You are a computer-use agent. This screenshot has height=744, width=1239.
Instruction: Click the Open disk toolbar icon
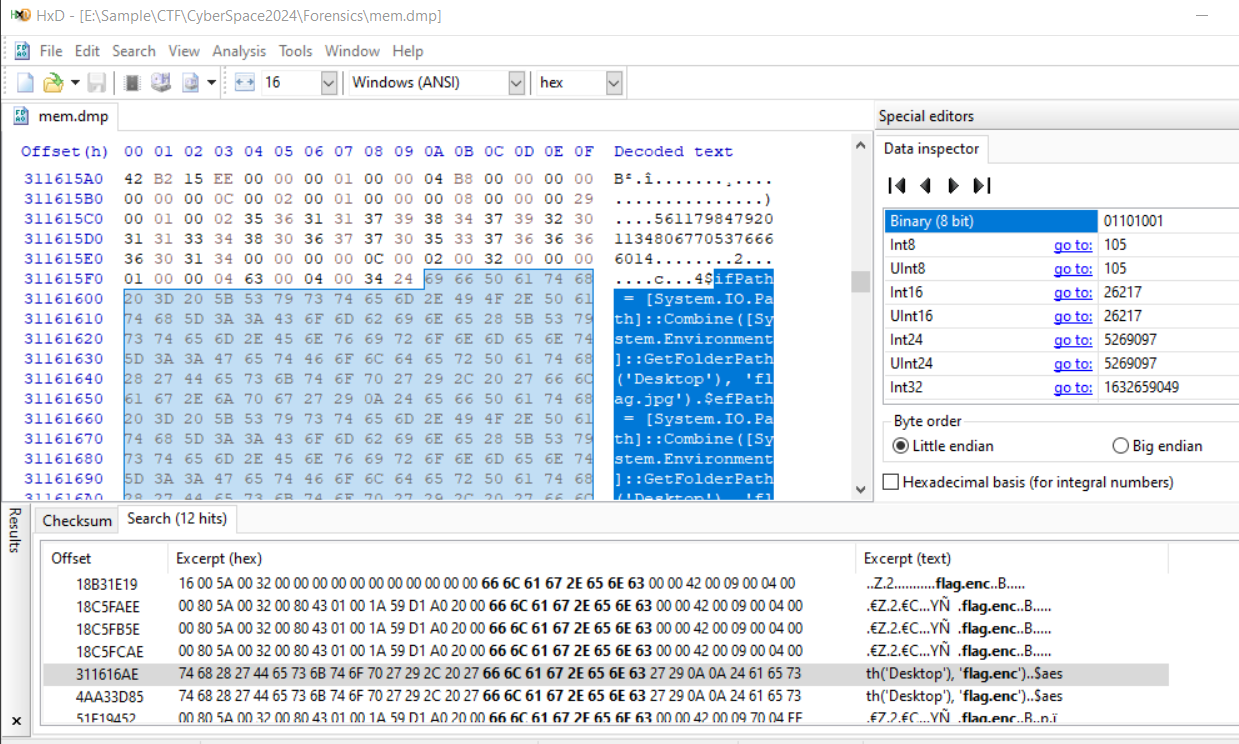coord(160,83)
